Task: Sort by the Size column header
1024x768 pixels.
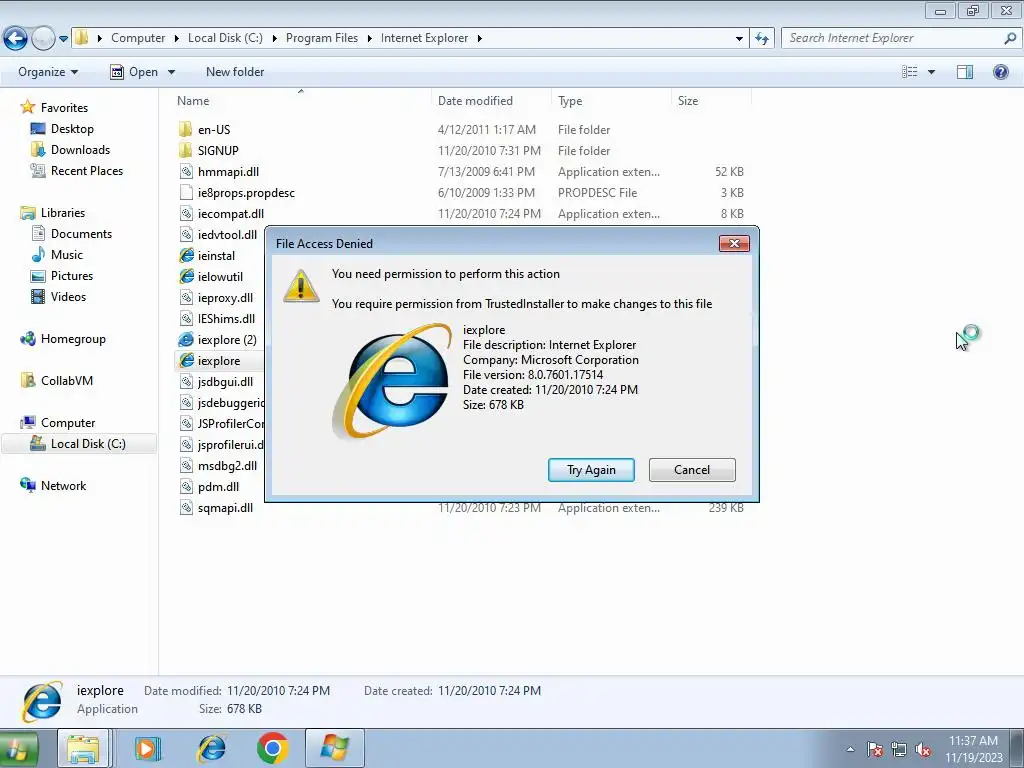Action: (x=688, y=101)
